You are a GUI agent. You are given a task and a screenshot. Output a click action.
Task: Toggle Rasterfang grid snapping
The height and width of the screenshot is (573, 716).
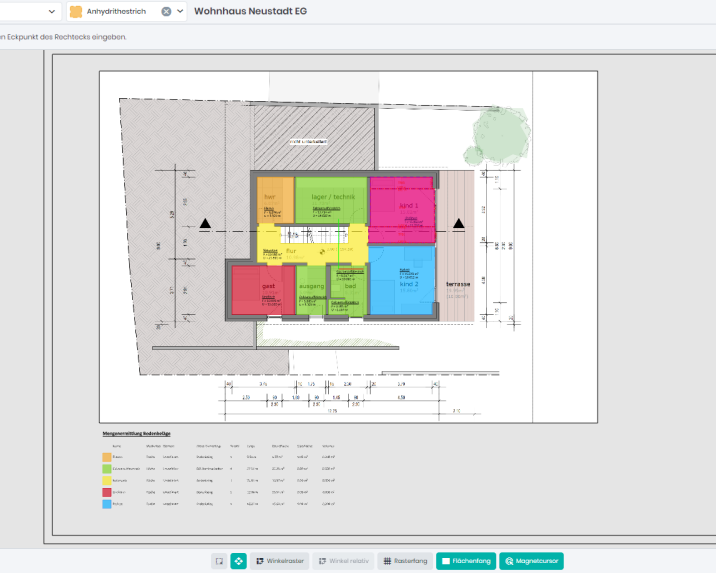[405, 561]
